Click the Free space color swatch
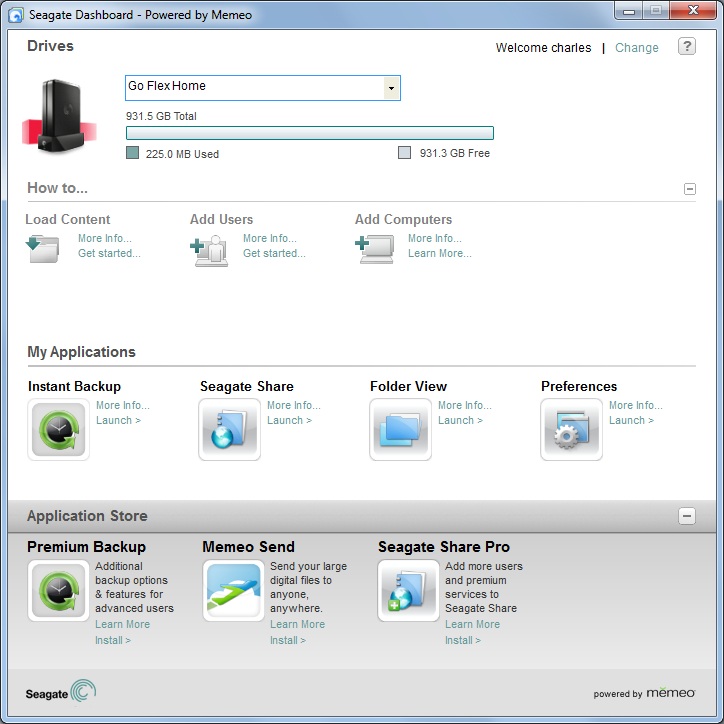724x724 pixels. click(x=404, y=153)
